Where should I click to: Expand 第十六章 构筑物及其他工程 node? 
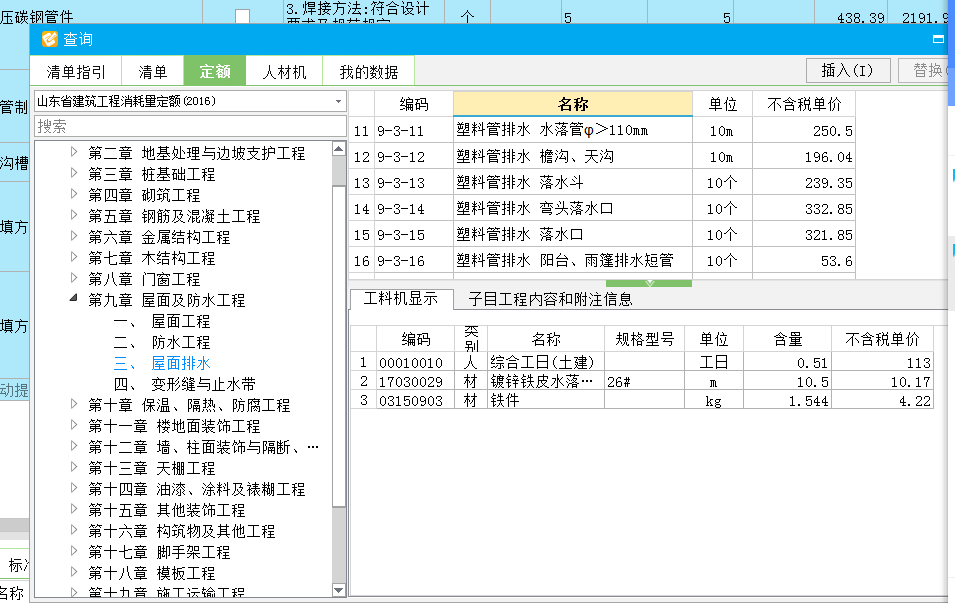coord(74,530)
